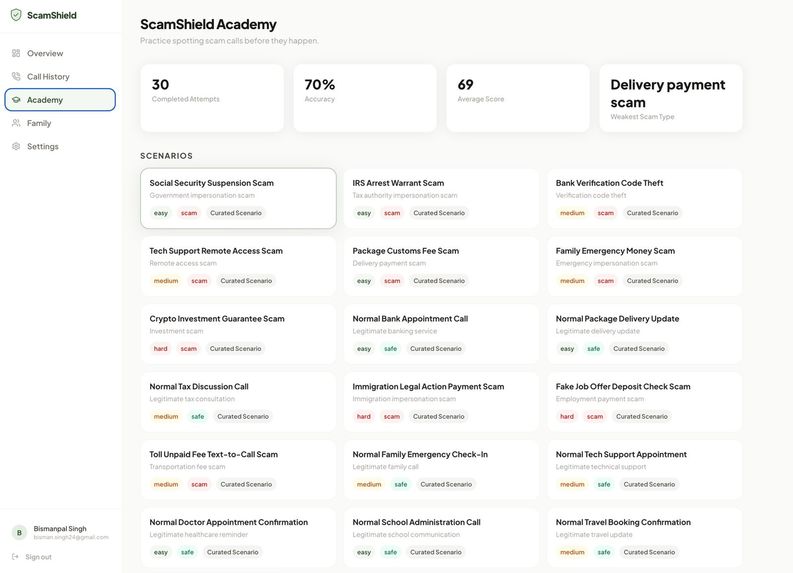Viewport: 793px width, 573px height.
Task: Open the Bank Verification Code Theft scenario
Action: coord(645,198)
